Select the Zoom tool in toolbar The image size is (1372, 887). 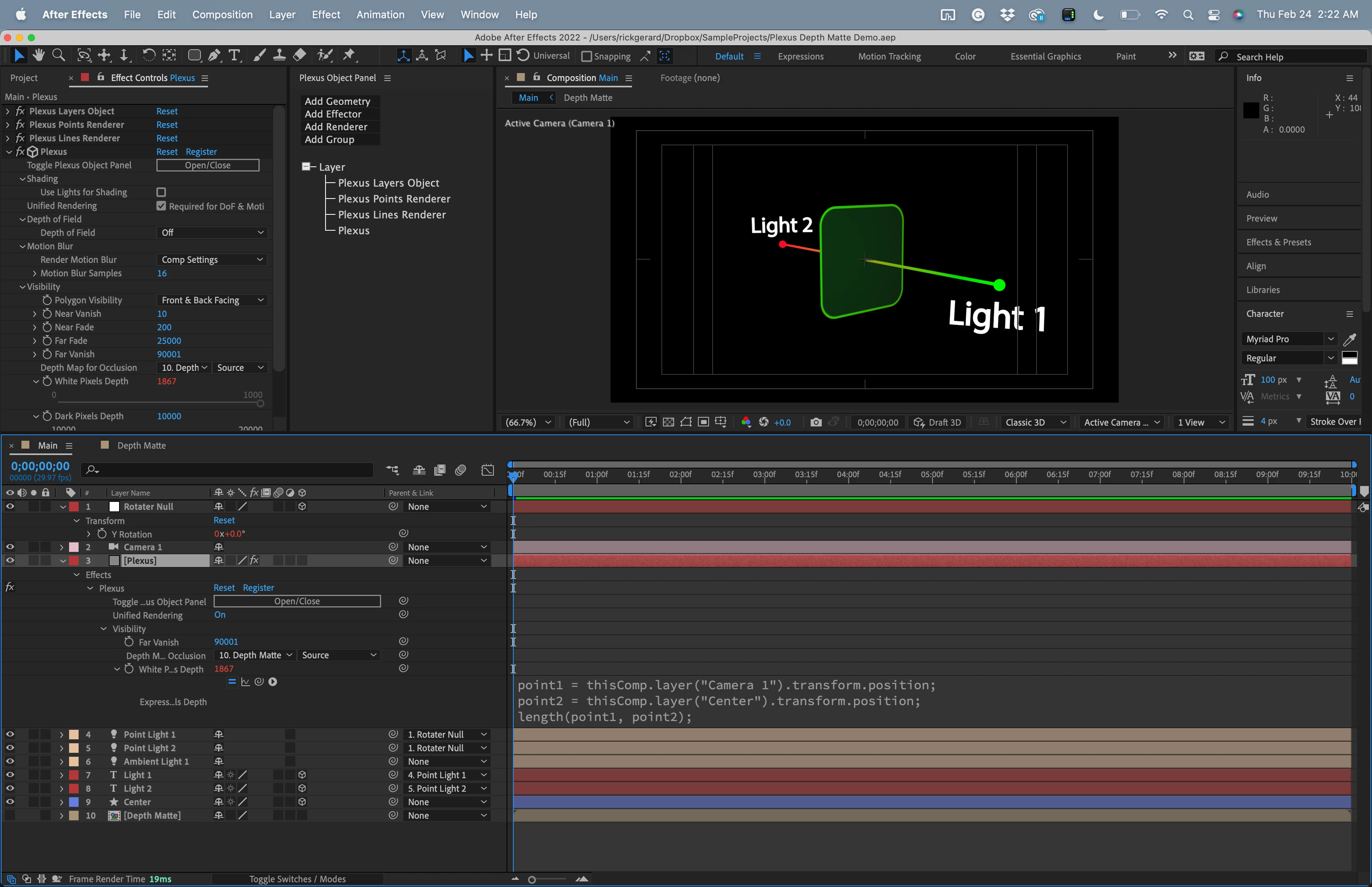coord(58,55)
